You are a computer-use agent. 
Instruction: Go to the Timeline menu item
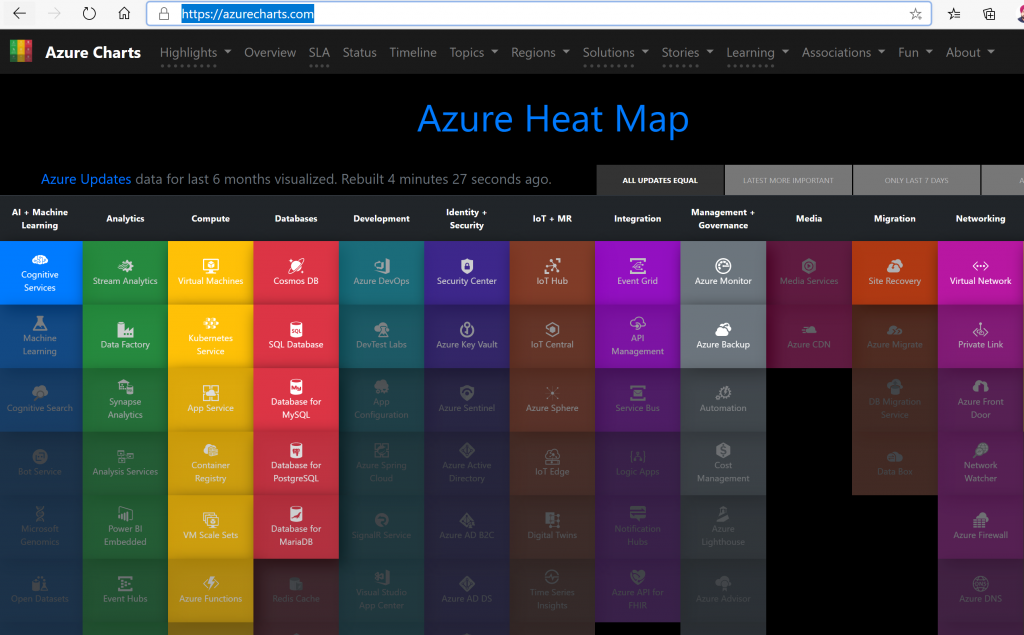click(413, 52)
